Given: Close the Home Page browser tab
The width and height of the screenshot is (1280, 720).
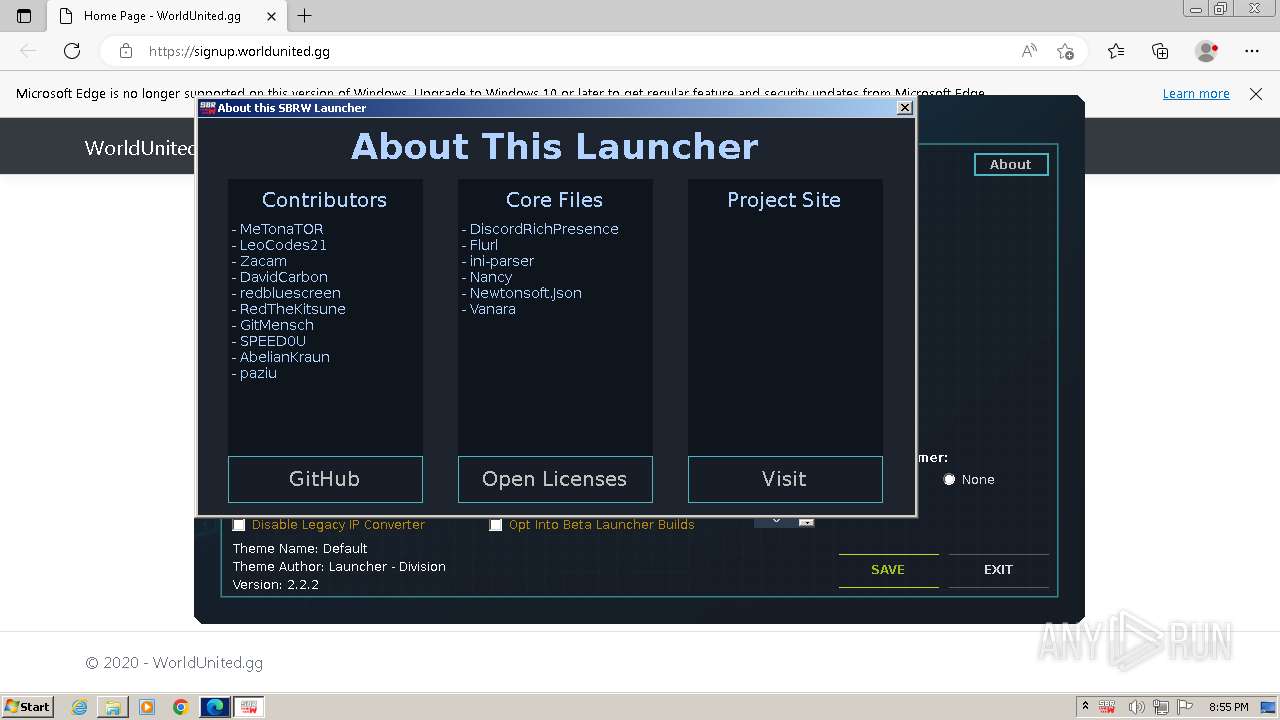Looking at the screenshot, I should pos(271,16).
